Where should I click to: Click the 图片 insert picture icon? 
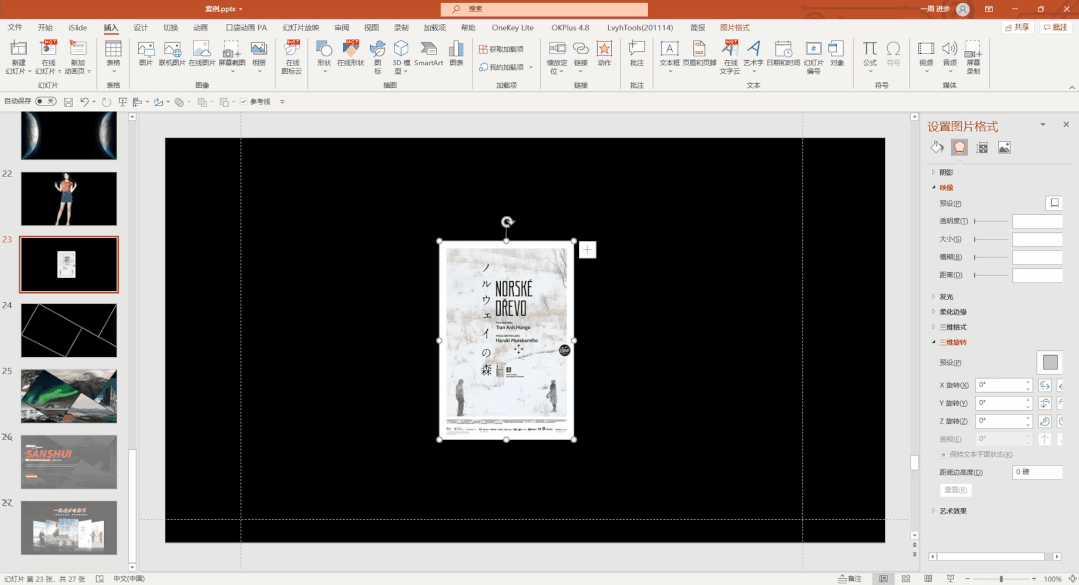click(146, 53)
